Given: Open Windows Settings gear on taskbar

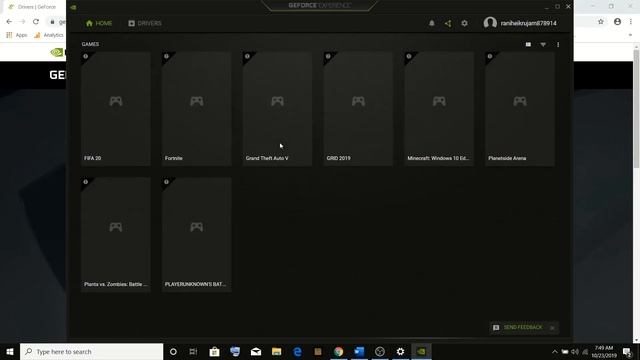Looking at the screenshot, I should tap(400, 351).
